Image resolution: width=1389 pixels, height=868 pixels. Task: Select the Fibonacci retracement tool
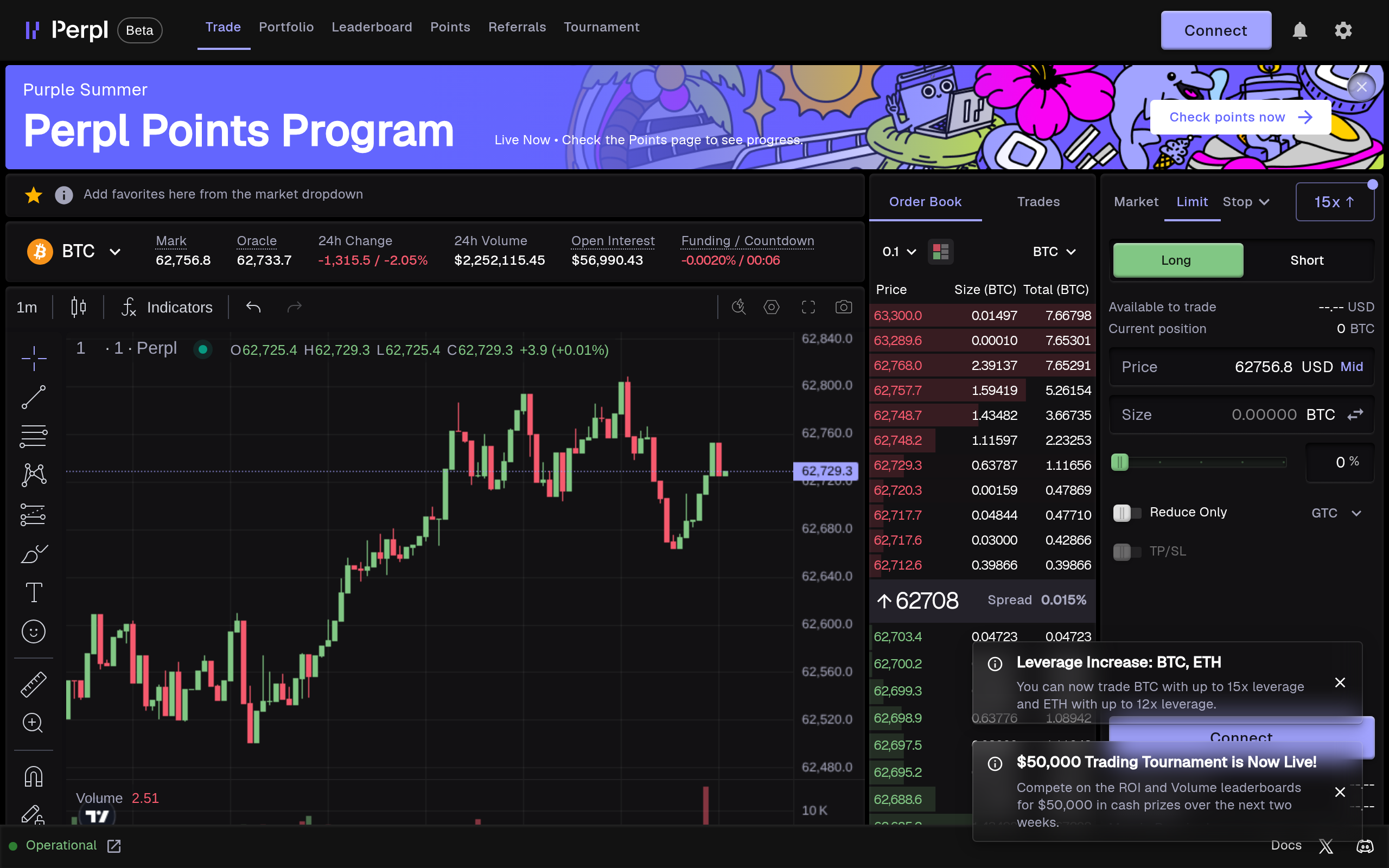34,436
